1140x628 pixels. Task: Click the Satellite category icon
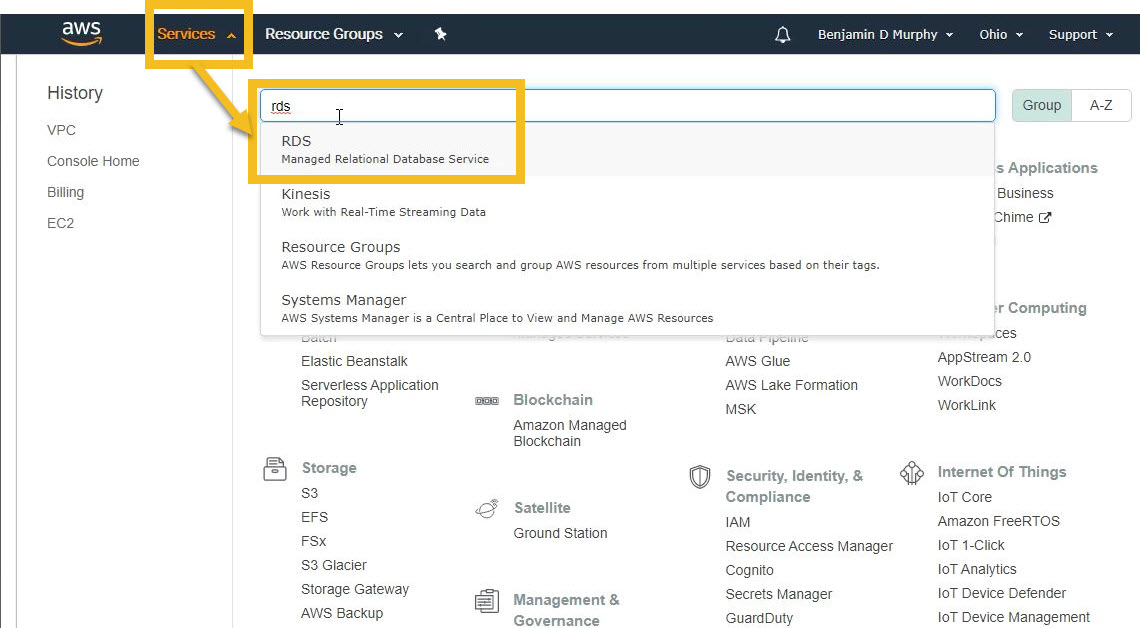click(486, 508)
